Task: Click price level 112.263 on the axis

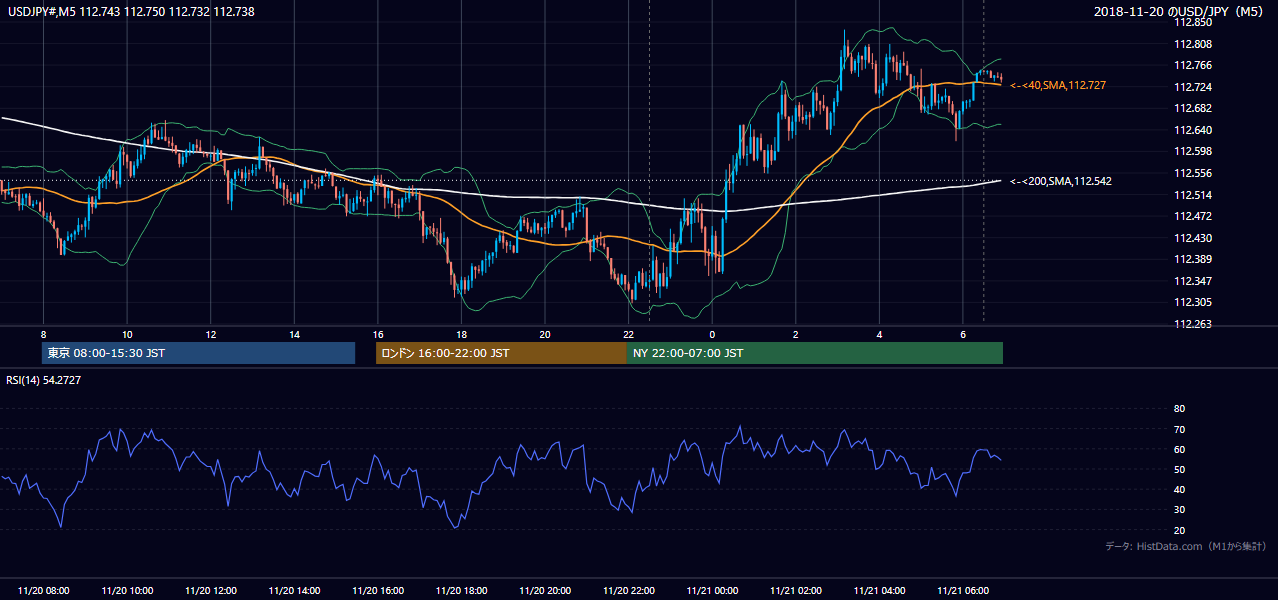Action: (x=1193, y=324)
